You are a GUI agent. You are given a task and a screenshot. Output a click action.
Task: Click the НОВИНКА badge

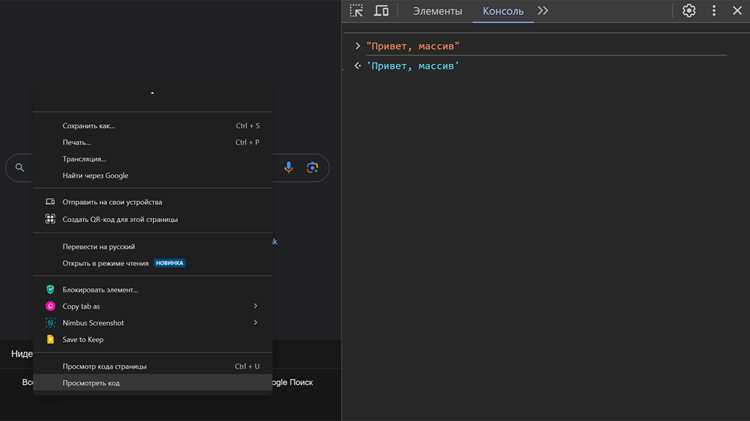[169, 263]
